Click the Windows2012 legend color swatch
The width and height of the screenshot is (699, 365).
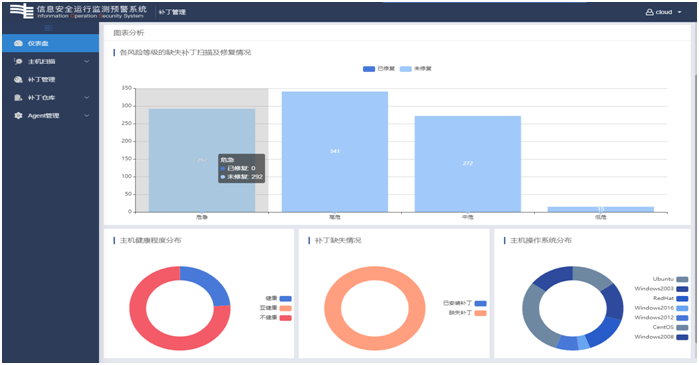pos(682,318)
